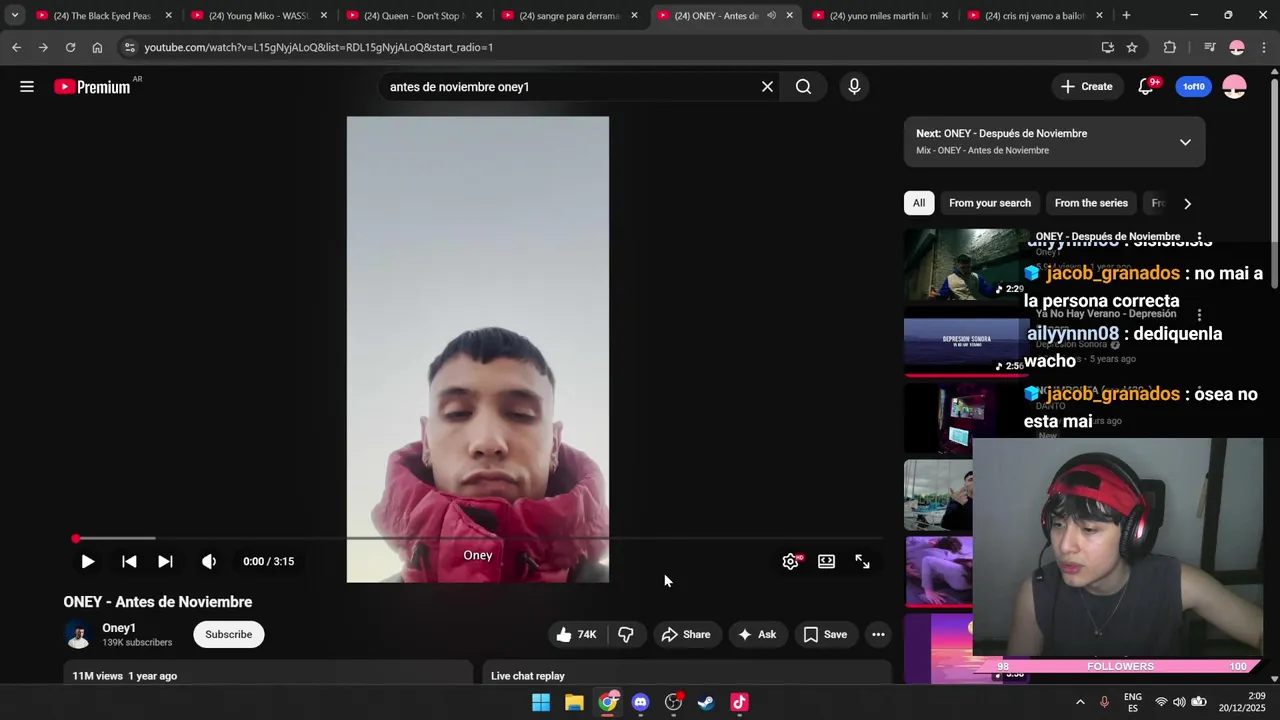
Task: Open Chrome media control button
Action: 1209,47
